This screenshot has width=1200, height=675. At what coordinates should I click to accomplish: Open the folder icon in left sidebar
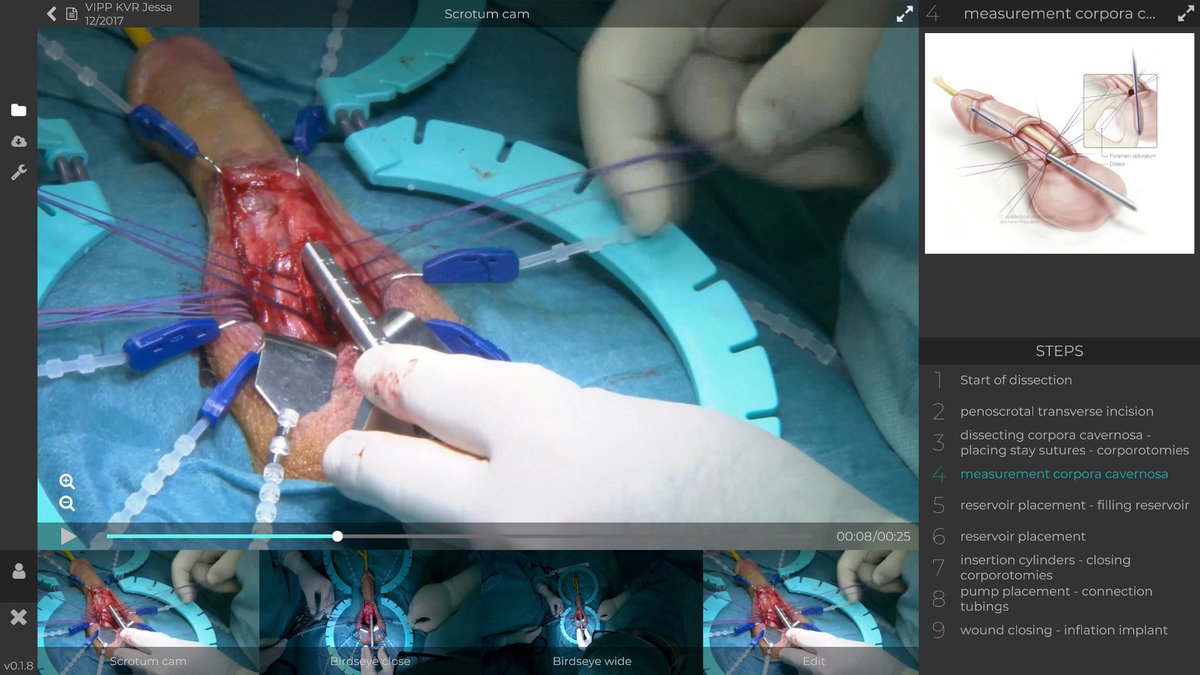[18, 110]
